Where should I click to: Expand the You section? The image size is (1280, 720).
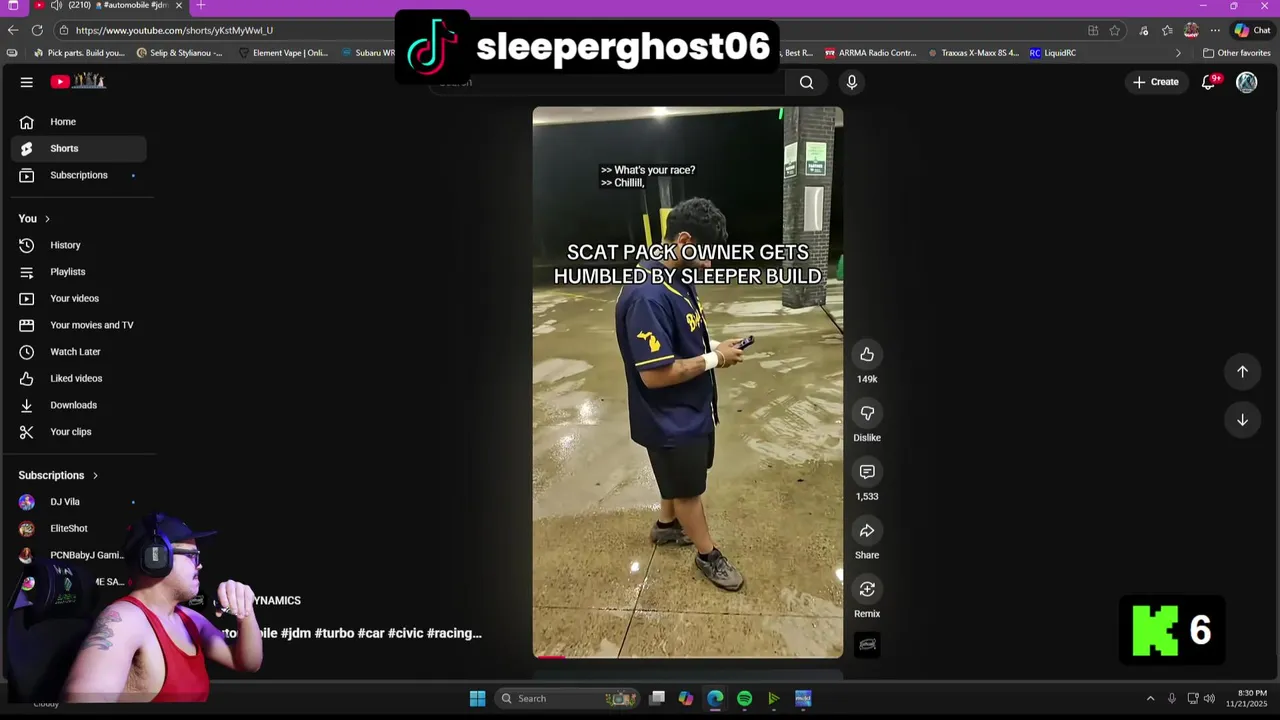coord(34,218)
